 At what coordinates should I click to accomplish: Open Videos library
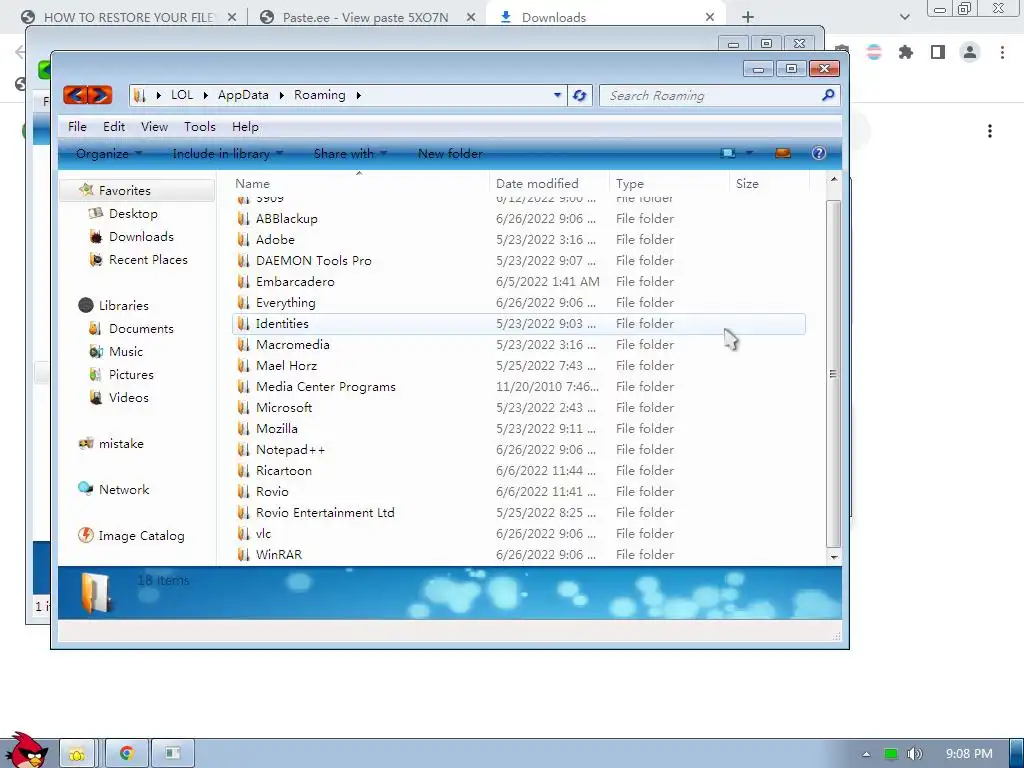pos(128,398)
